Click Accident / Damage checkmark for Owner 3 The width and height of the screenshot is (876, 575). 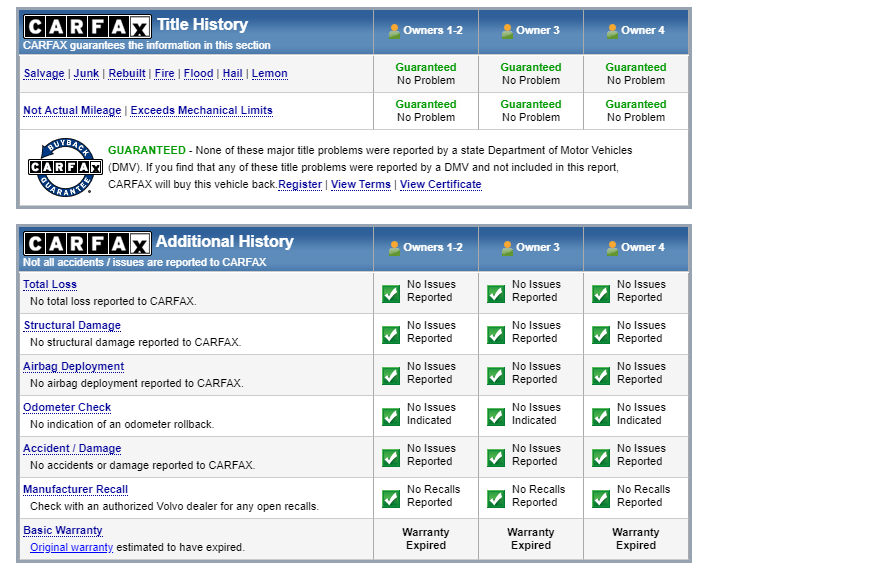(x=496, y=457)
